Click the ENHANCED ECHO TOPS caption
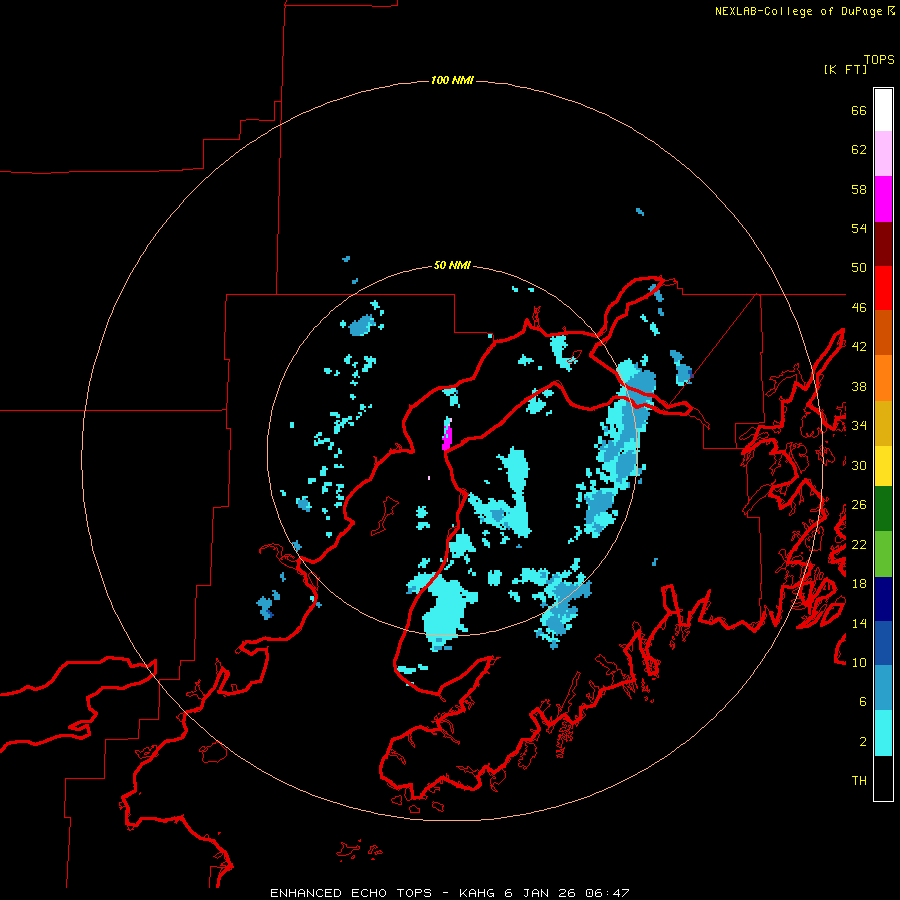Viewport: 900px width, 900px height. click(449, 893)
